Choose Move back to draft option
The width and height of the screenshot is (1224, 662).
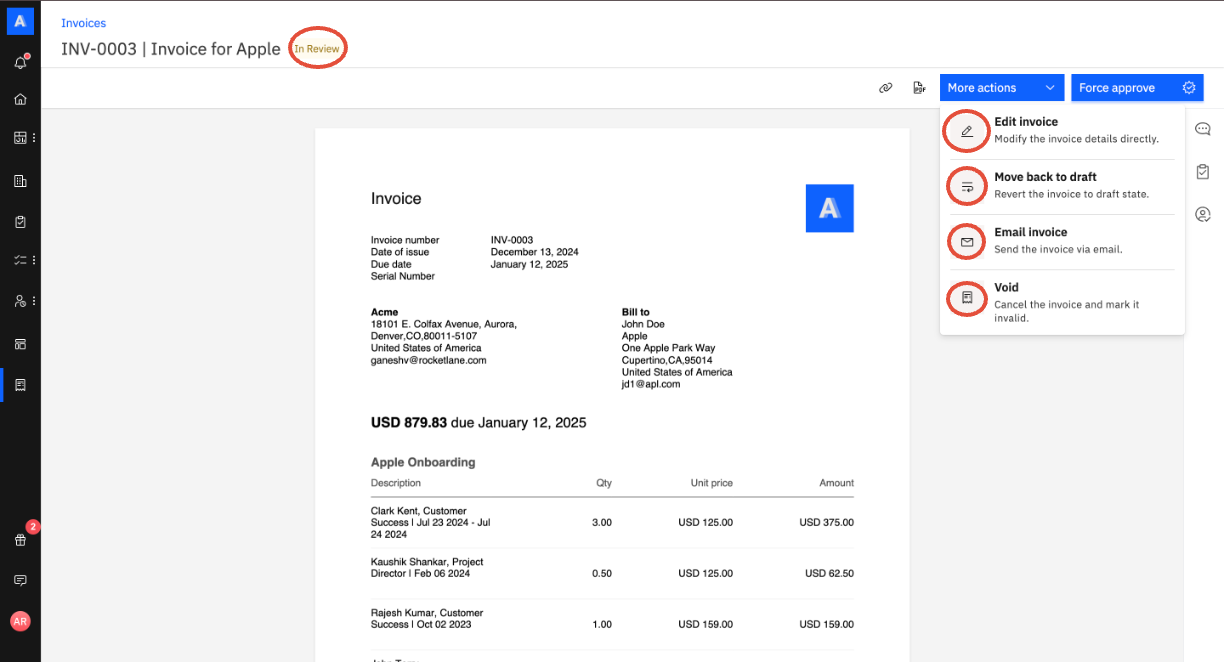[1062, 185]
